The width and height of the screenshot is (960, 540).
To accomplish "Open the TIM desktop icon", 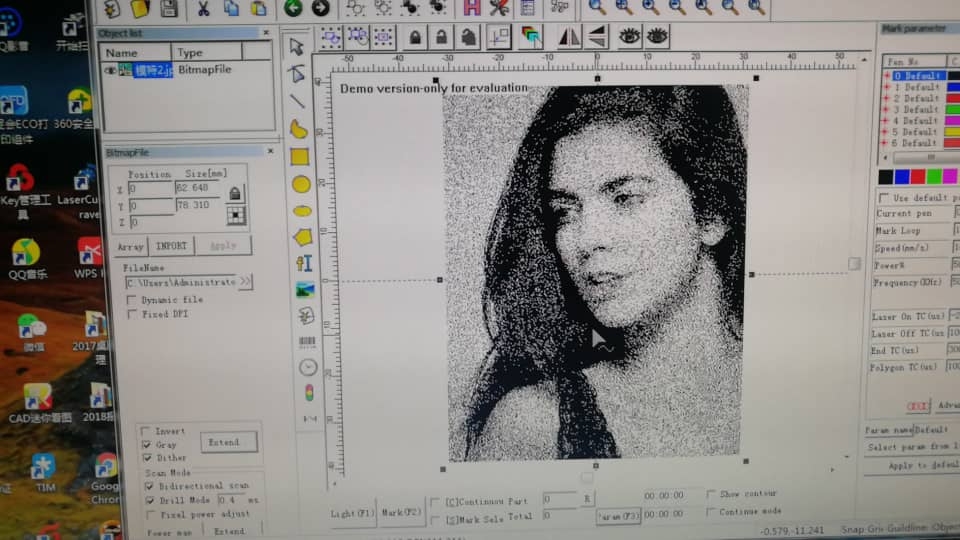I will [43, 473].
